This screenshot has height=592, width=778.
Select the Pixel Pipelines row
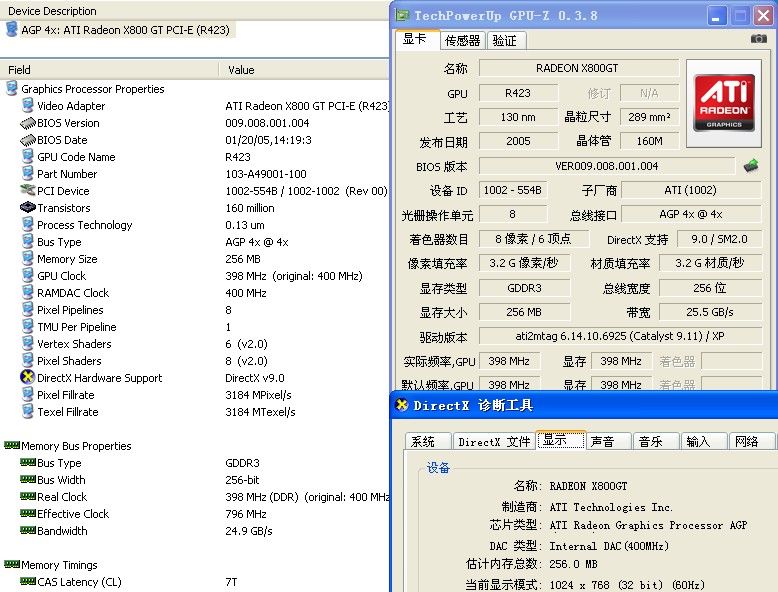[x=194, y=310]
